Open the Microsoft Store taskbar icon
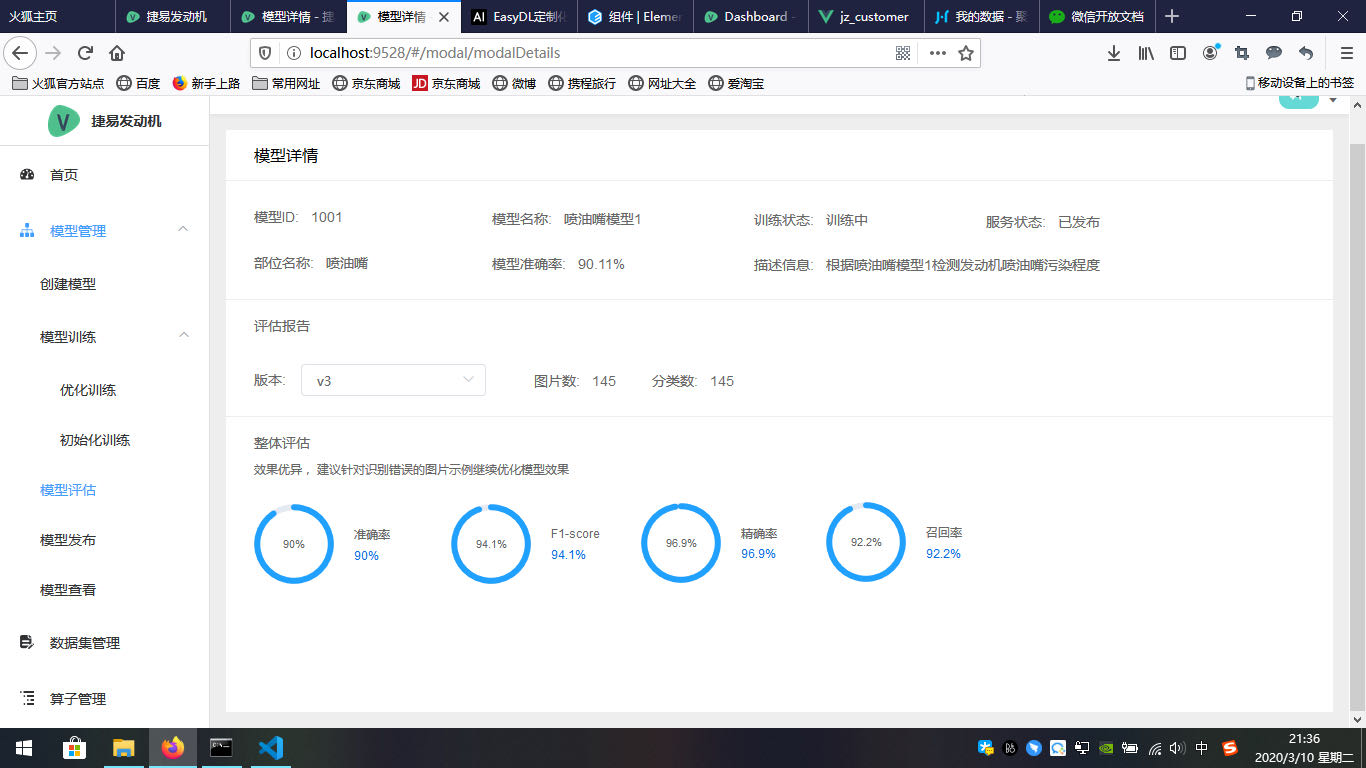Screen dimensions: 1366x768 click(74, 747)
